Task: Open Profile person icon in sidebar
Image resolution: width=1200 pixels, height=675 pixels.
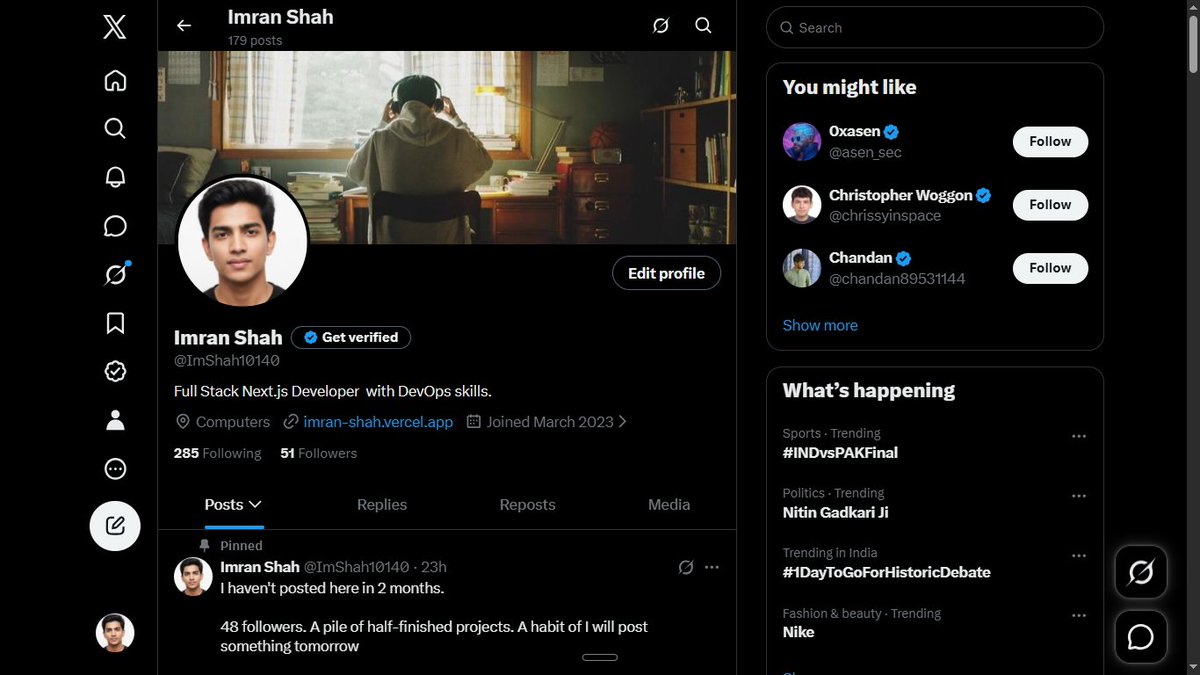Action: pyautogui.click(x=115, y=420)
